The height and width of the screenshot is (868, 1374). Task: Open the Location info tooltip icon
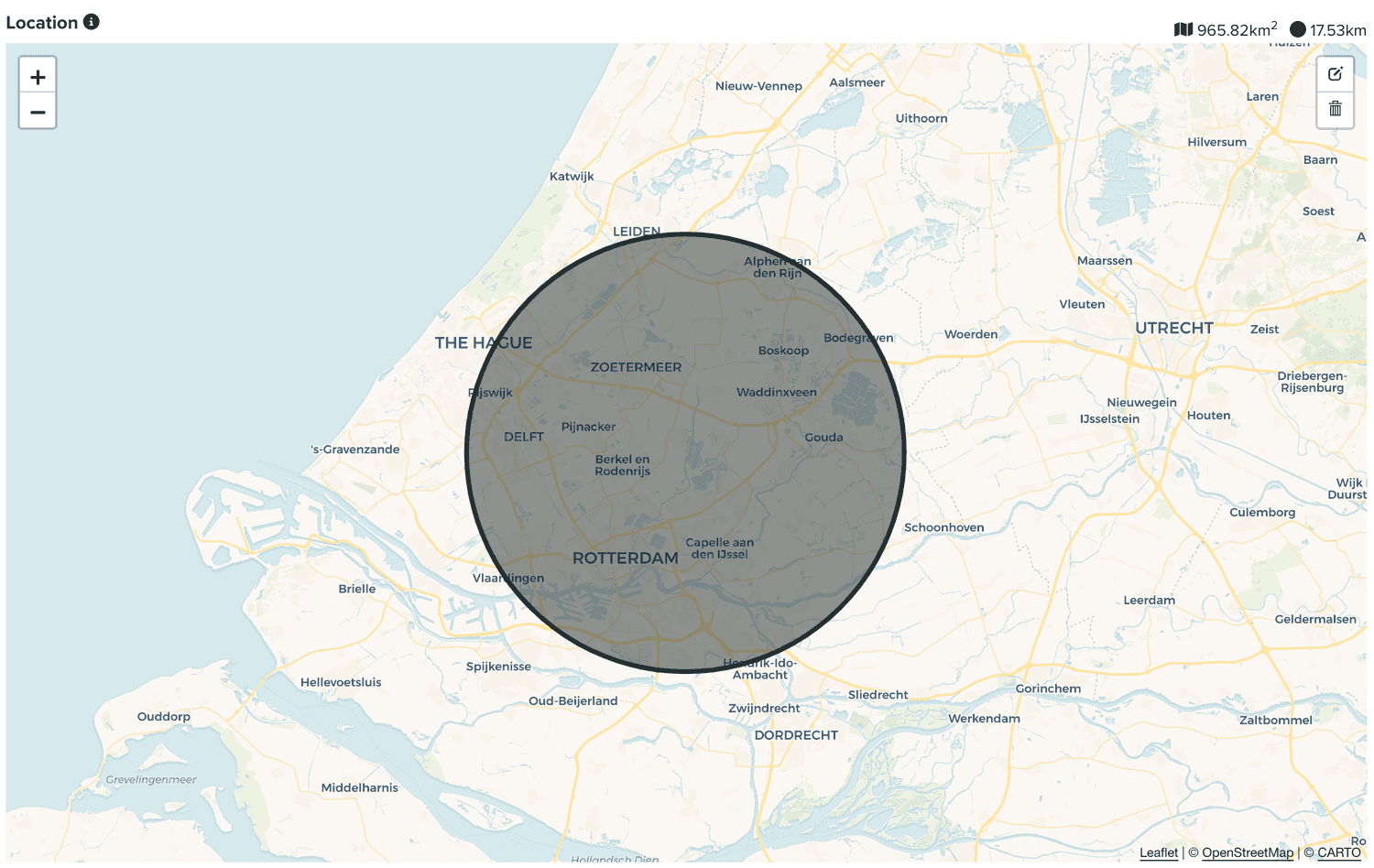pos(92,22)
